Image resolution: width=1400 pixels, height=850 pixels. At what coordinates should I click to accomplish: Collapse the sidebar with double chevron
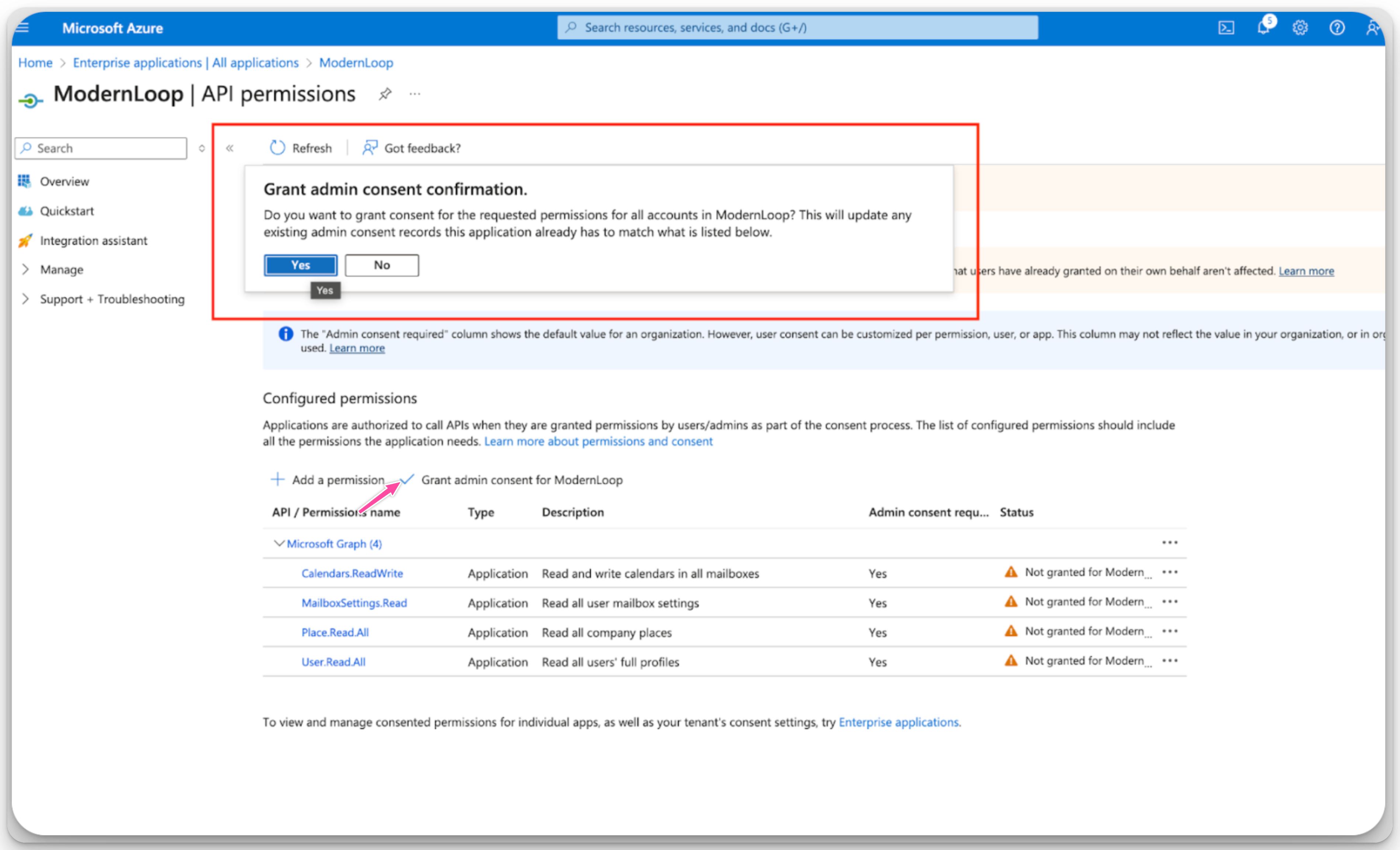229,148
